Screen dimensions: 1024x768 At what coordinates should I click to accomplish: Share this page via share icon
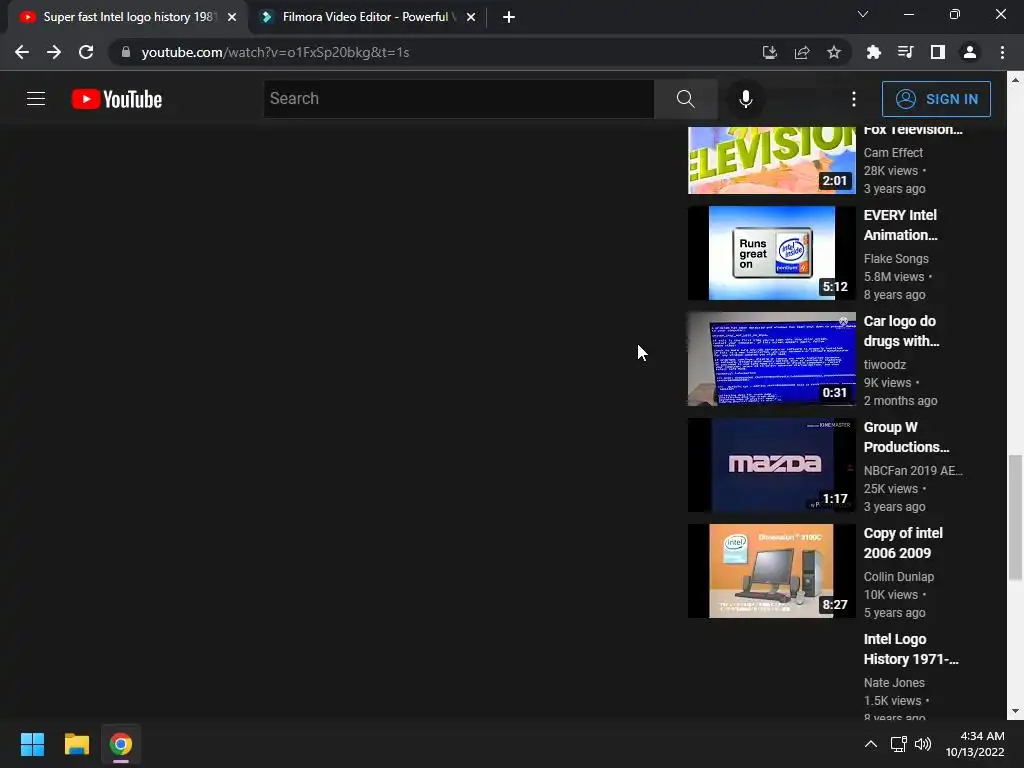[802, 52]
